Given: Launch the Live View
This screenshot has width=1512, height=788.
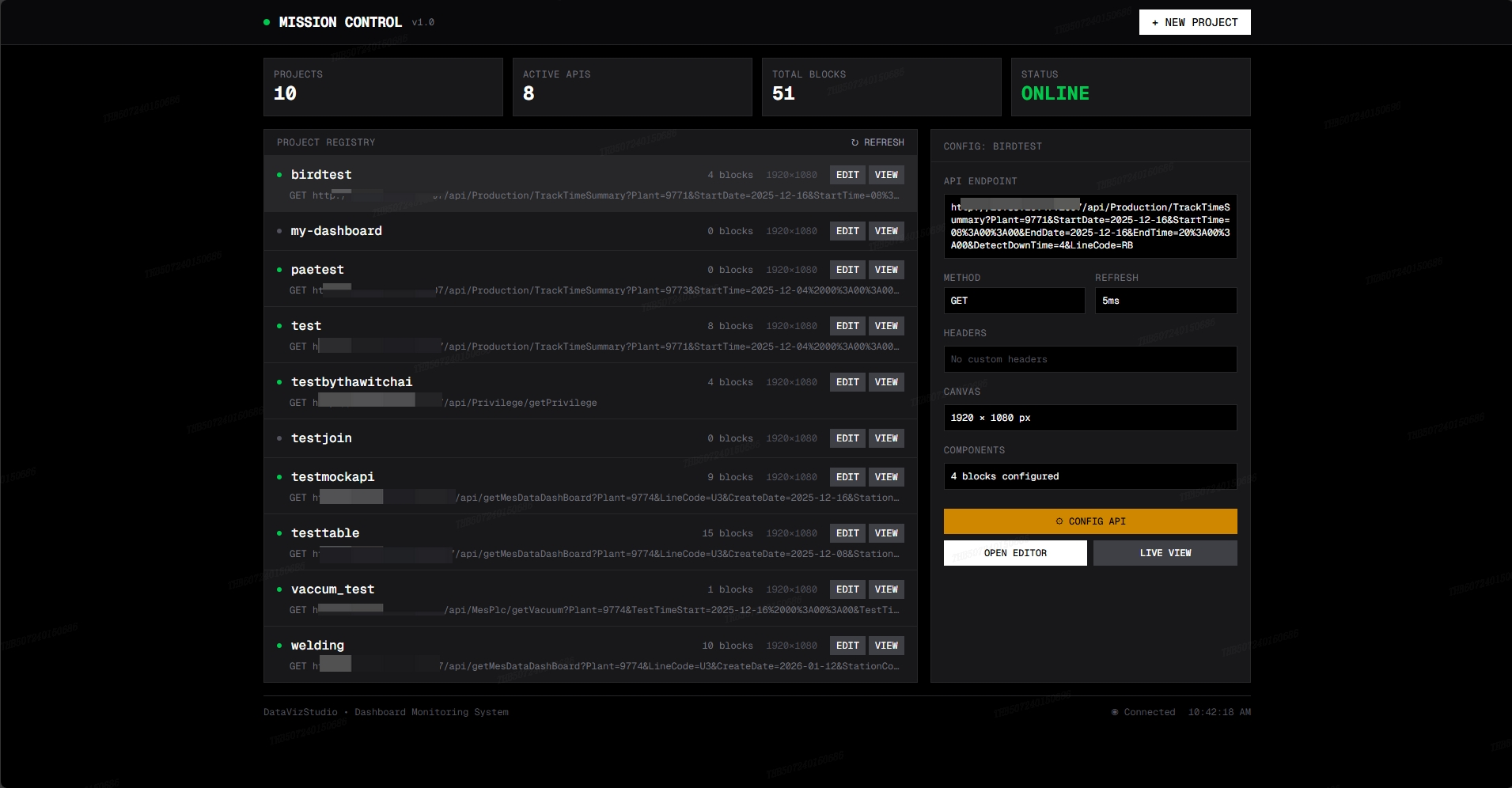Looking at the screenshot, I should pyautogui.click(x=1165, y=553).
